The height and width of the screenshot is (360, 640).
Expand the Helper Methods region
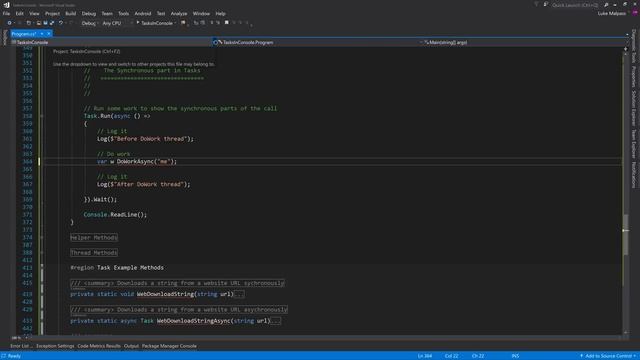point(42,238)
